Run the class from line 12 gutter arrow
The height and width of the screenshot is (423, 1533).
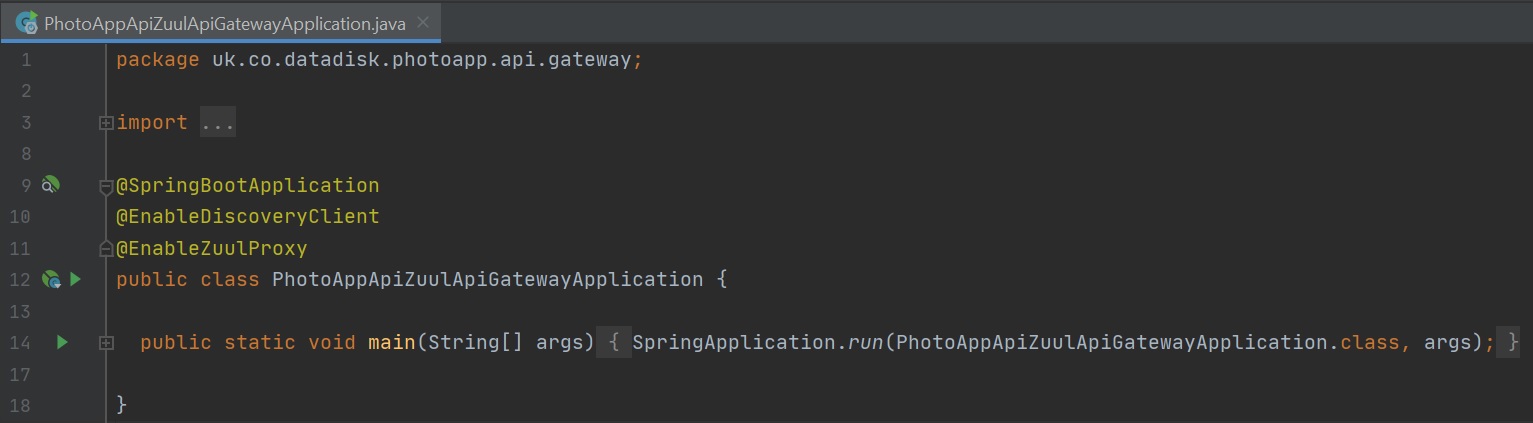coord(75,279)
